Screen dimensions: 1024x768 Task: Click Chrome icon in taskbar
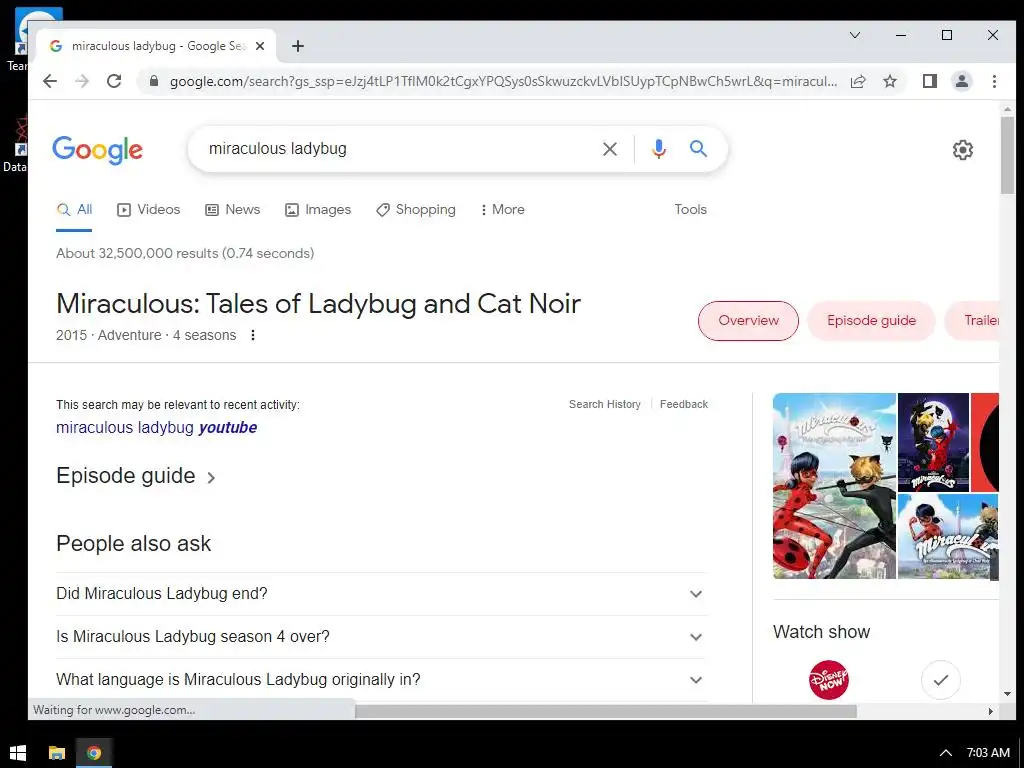click(x=94, y=753)
